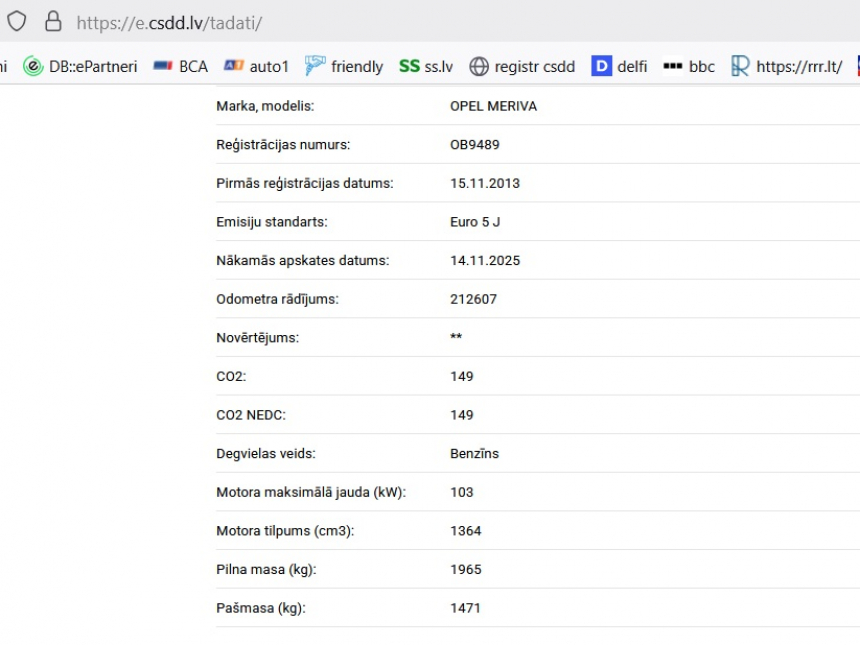Click the "CO2:" label
Image resolution: width=860 pixels, height=645 pixels.
click(231, 376)
